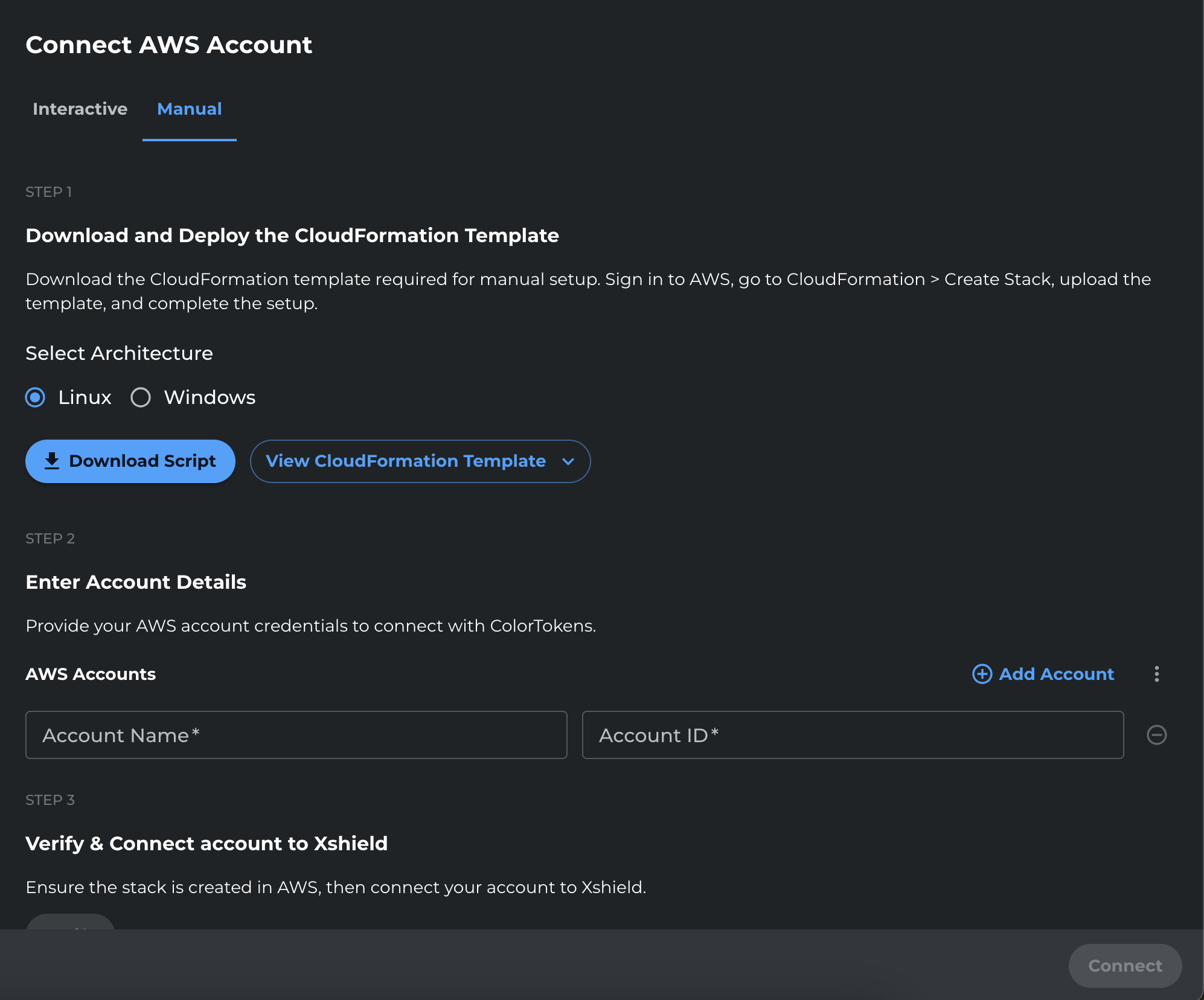Open the View CloudFormation Template dropdown
Viewport: 1204px width, 1000px height.
coord(420,461)
